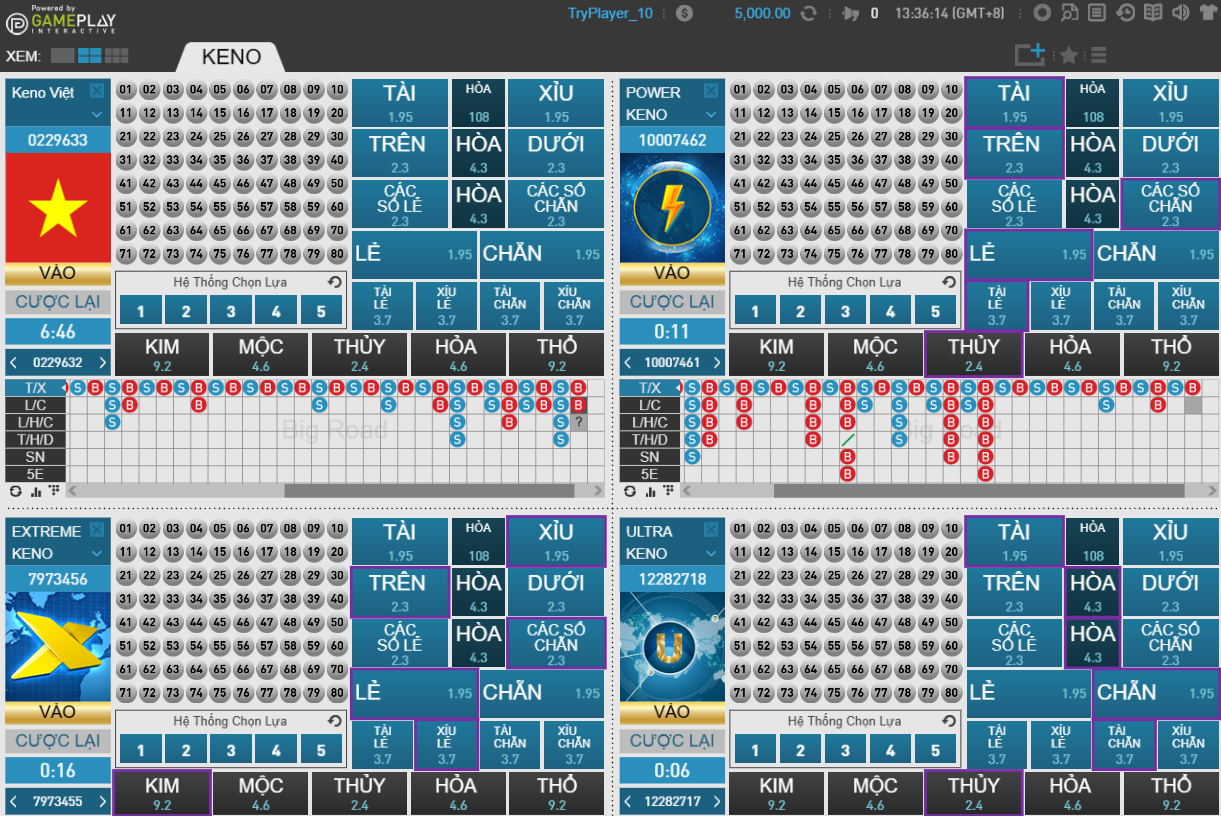Open favorites star icon
The height and width of the screenshot is (816, 1221).
pos(1068,55)
